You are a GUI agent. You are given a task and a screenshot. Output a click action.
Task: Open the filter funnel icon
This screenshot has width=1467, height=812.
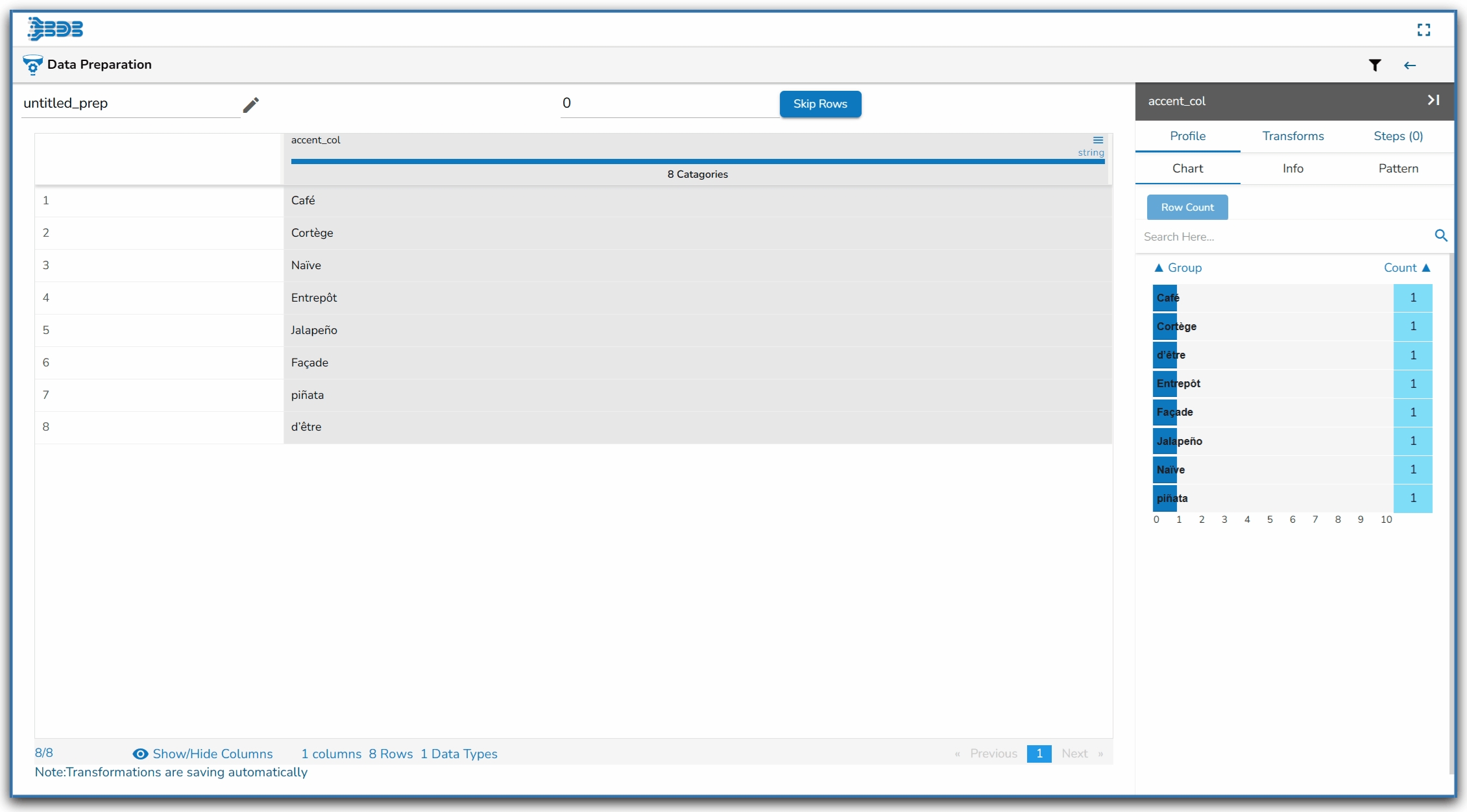tap(1375, 65)
